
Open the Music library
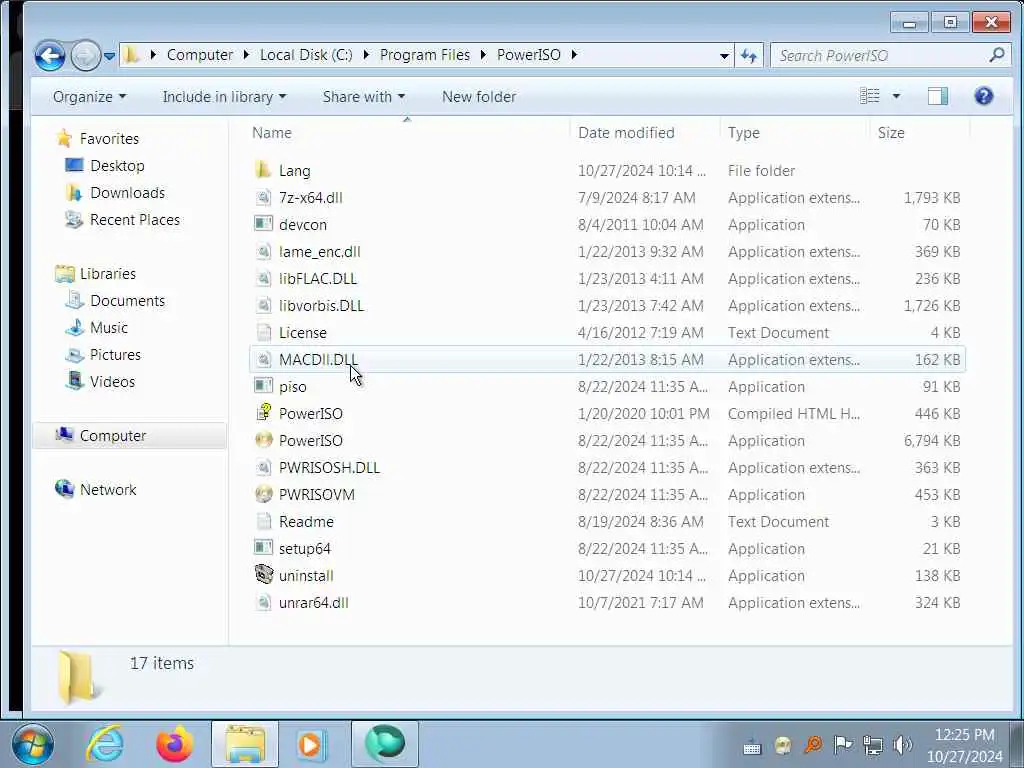point(108,328)
